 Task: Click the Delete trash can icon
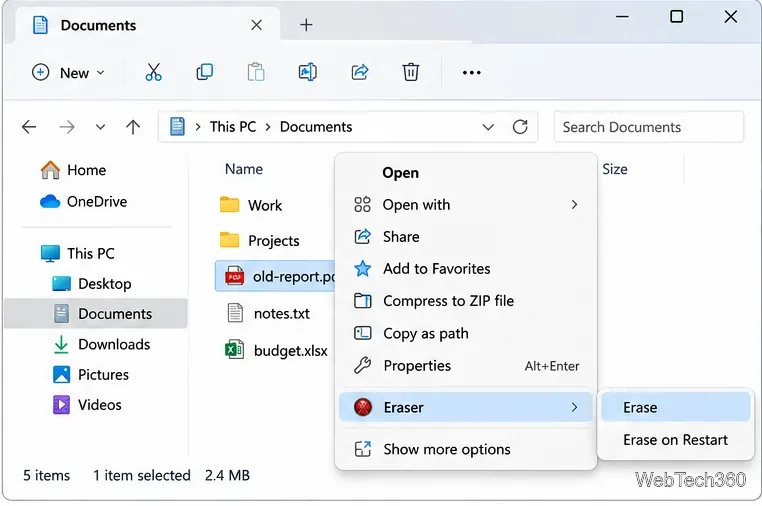[x=411, y=72]
